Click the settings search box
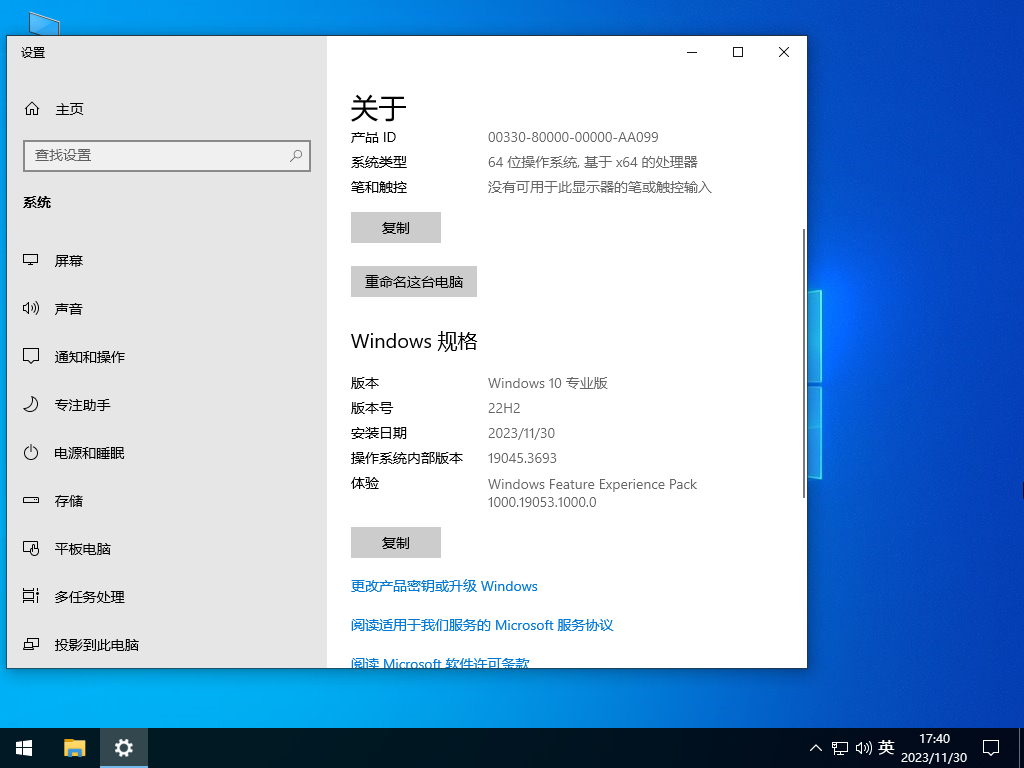This screenshot has height=768, width=1024. (x=167, y=156)
